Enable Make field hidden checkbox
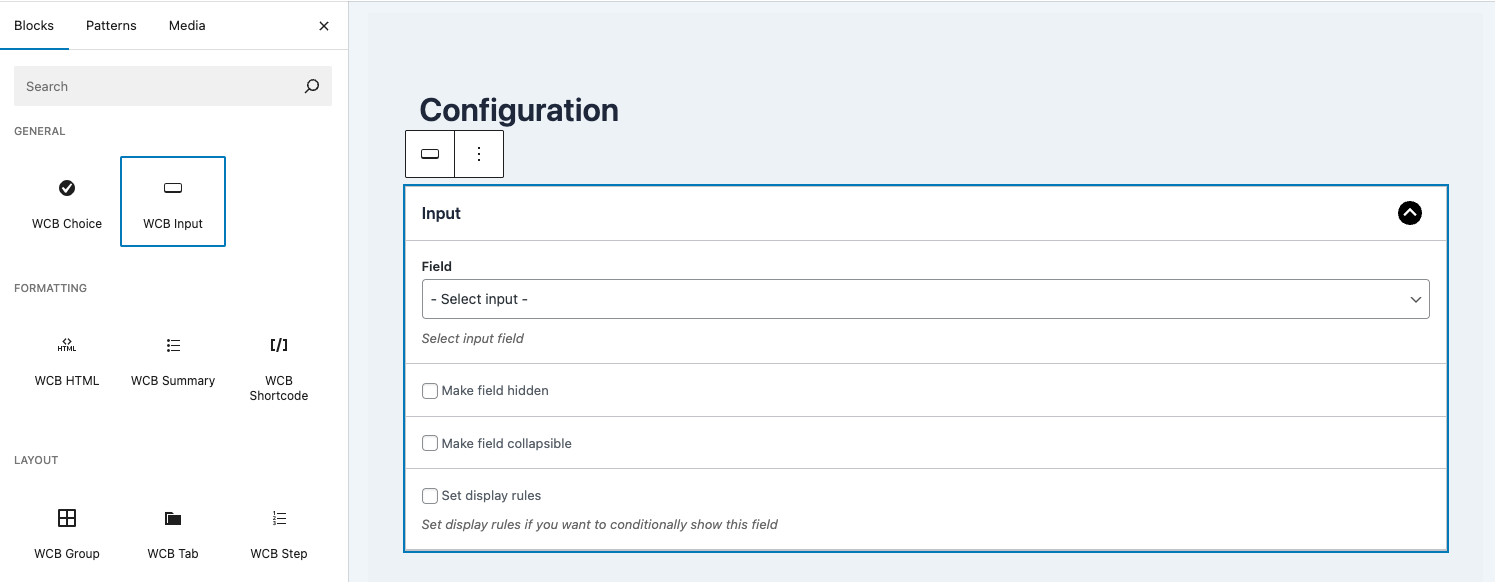Viewport: 1495px width, 582px height. [x=430, y=391]
